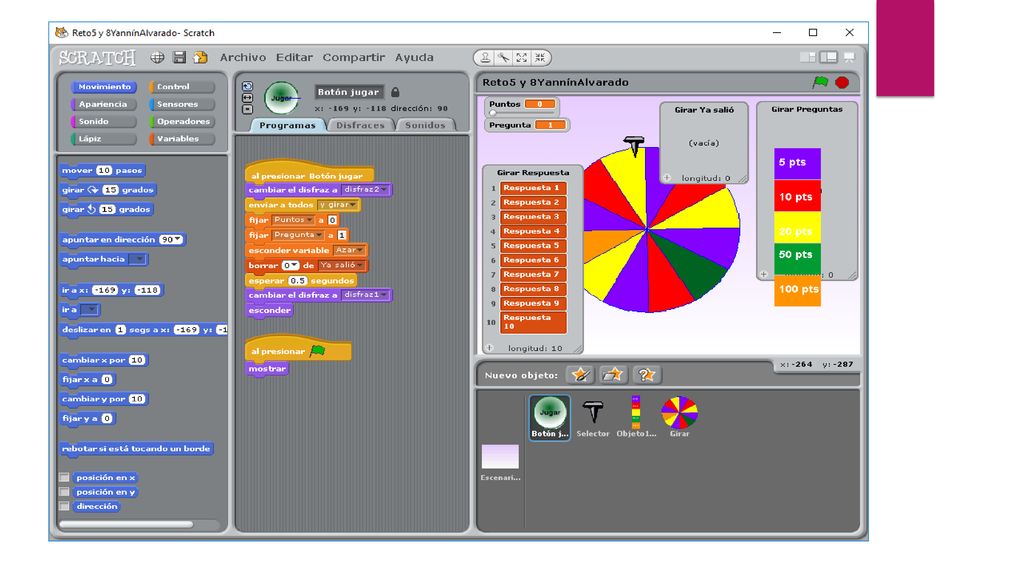Switch to the Disfraces tab
This screenshot has height=576, width=1024.
point(360,125)
